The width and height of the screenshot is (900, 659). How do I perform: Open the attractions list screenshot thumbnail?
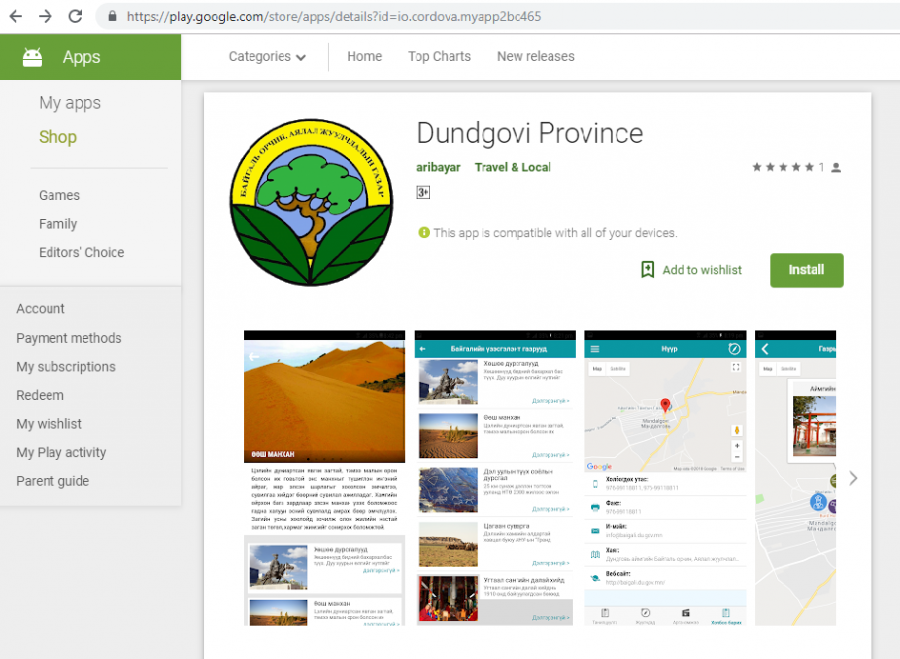click(x=495, y=478)
